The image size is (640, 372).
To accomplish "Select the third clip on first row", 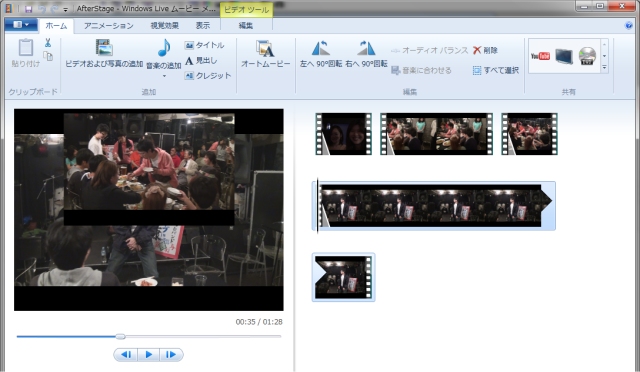I will [529, 134].
